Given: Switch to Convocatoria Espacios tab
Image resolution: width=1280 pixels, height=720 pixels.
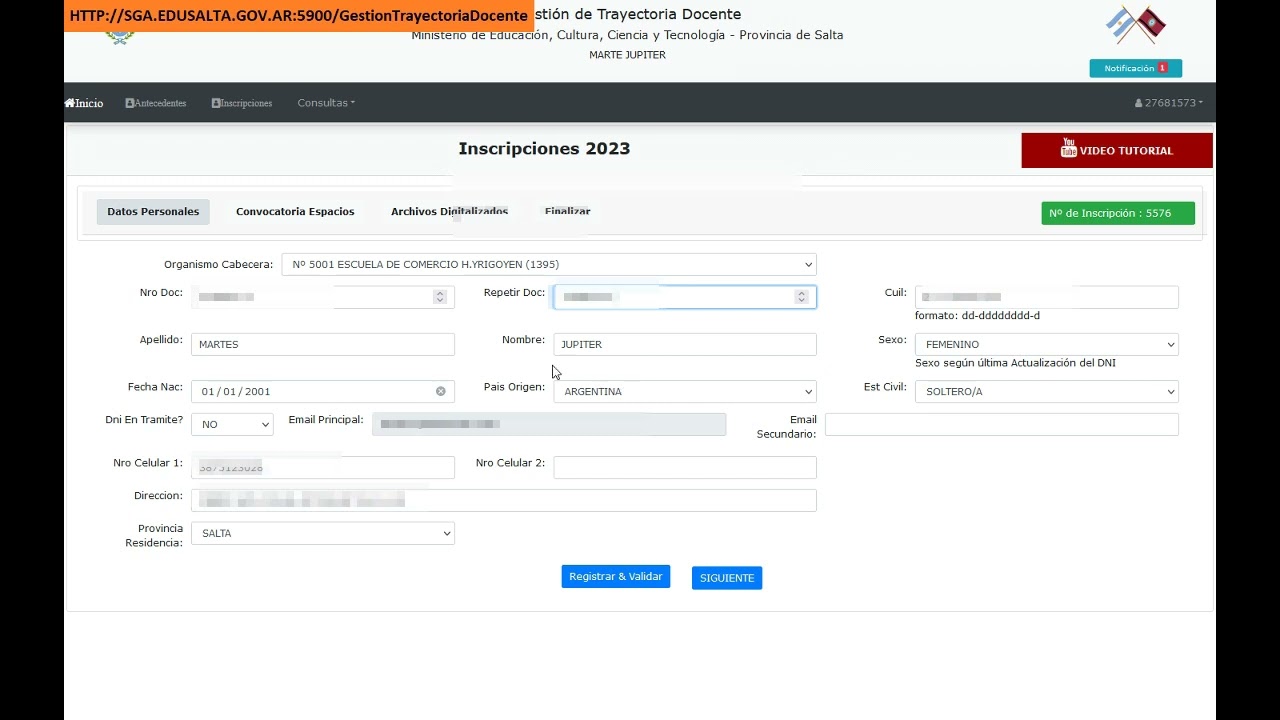Looking at the screenshot, I should point(295,211).
